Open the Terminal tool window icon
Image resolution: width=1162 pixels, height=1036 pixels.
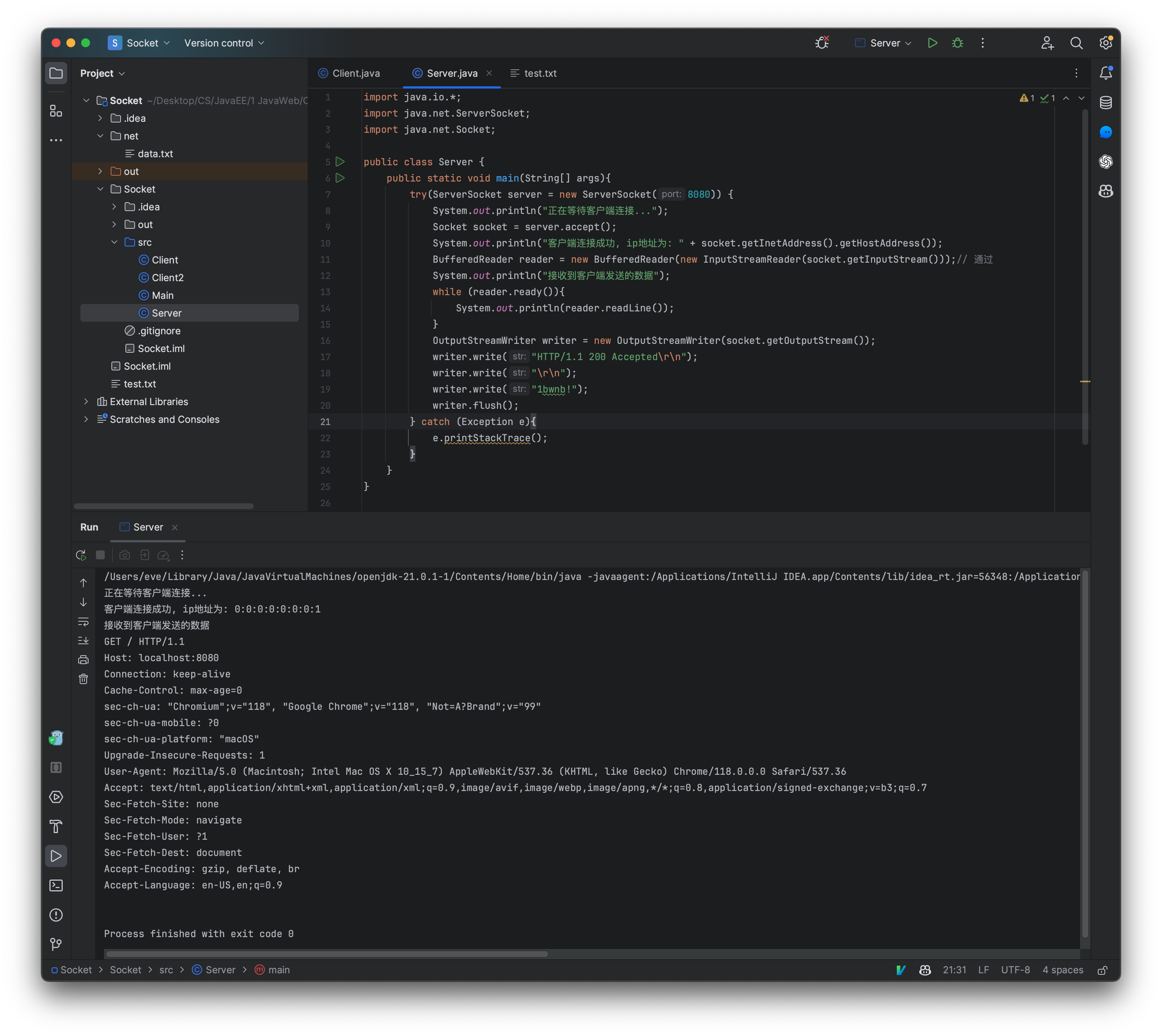point(56,886)
